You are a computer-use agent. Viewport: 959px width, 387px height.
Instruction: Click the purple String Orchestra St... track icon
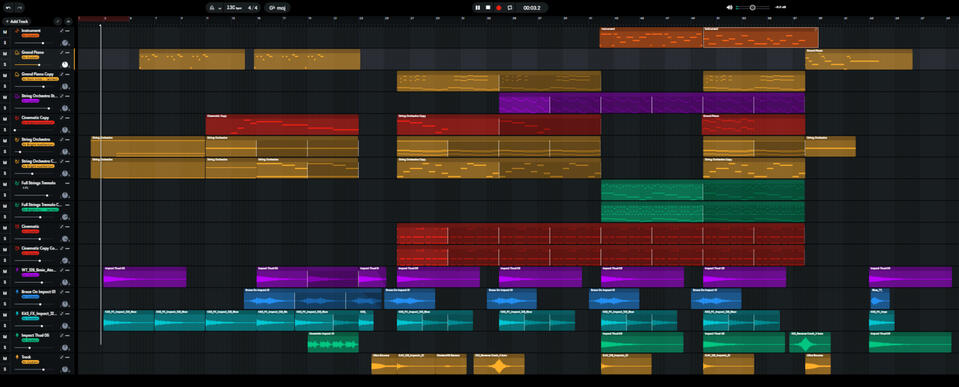pos(17,95)
